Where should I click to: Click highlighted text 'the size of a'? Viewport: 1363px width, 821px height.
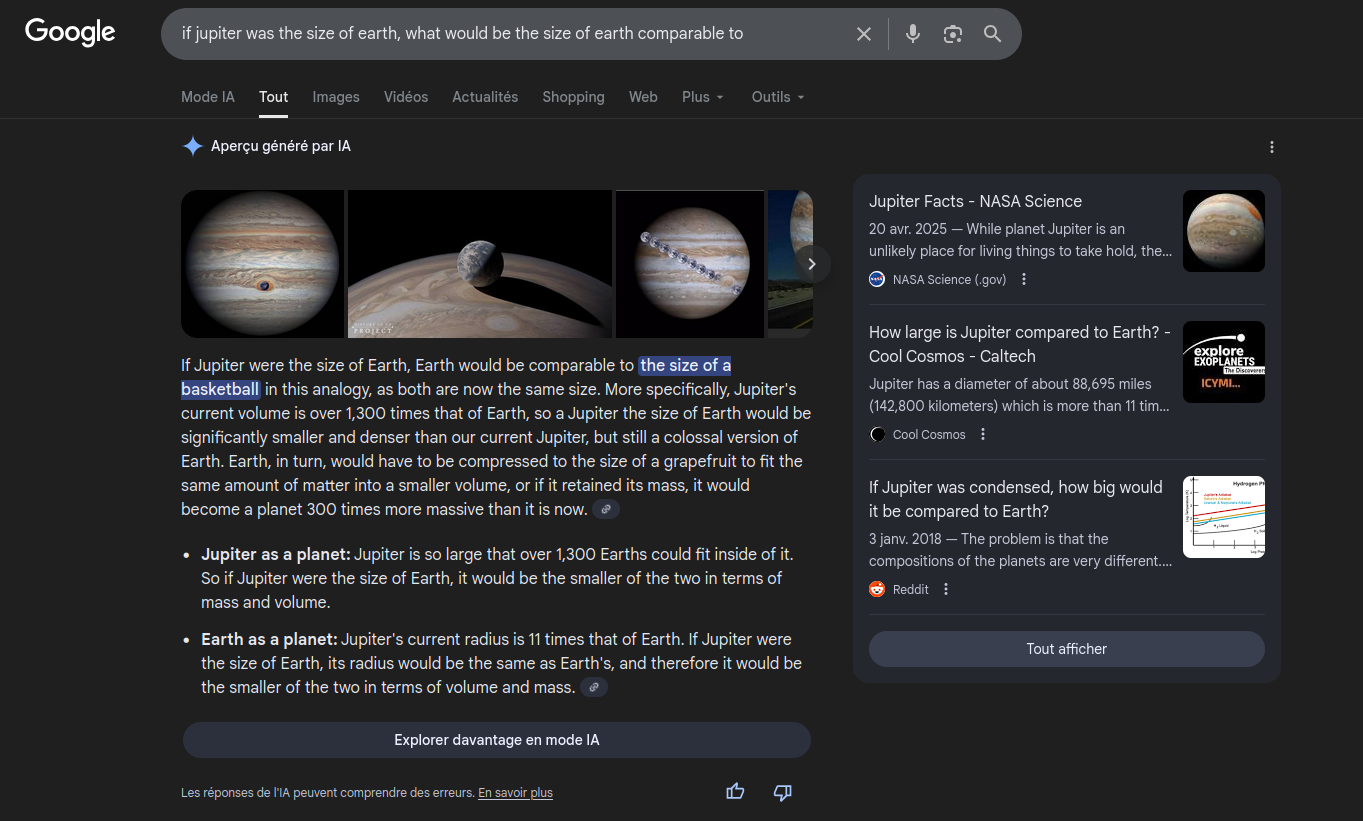(686, 365)
